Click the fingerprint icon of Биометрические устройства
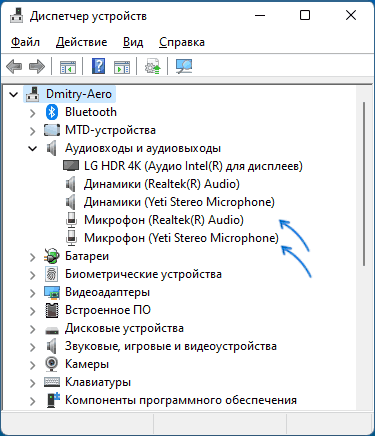 pos(52,274)
